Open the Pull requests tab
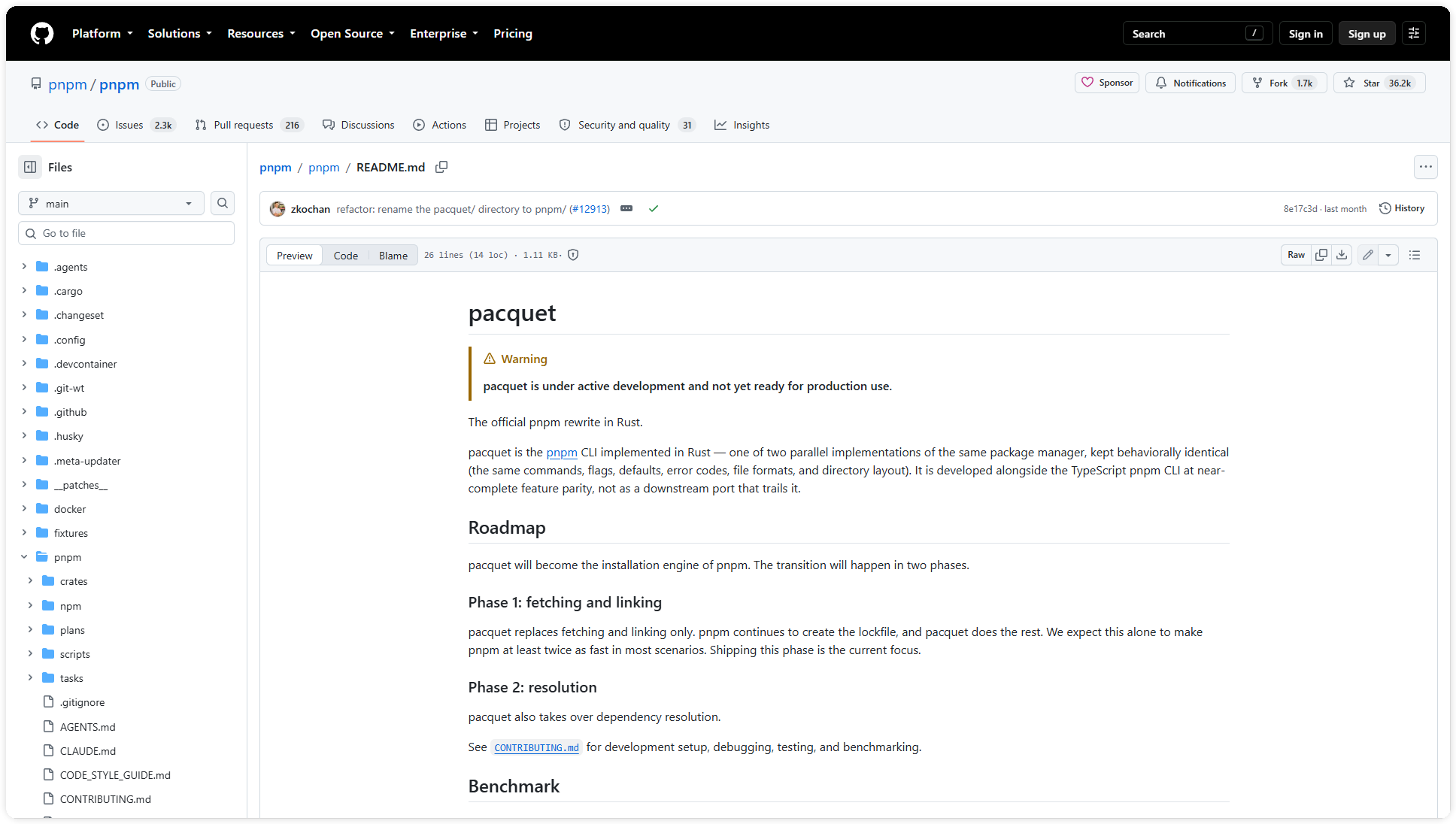Screen dimensions: 1456x824 click(248, 125)
